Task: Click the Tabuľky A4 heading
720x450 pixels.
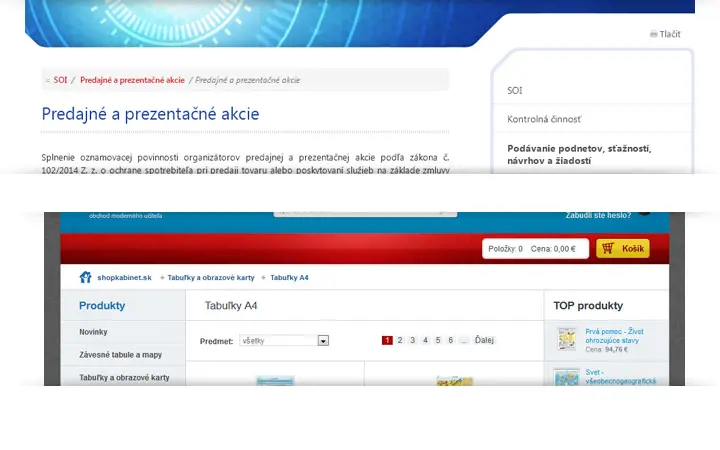Action: 231,305
